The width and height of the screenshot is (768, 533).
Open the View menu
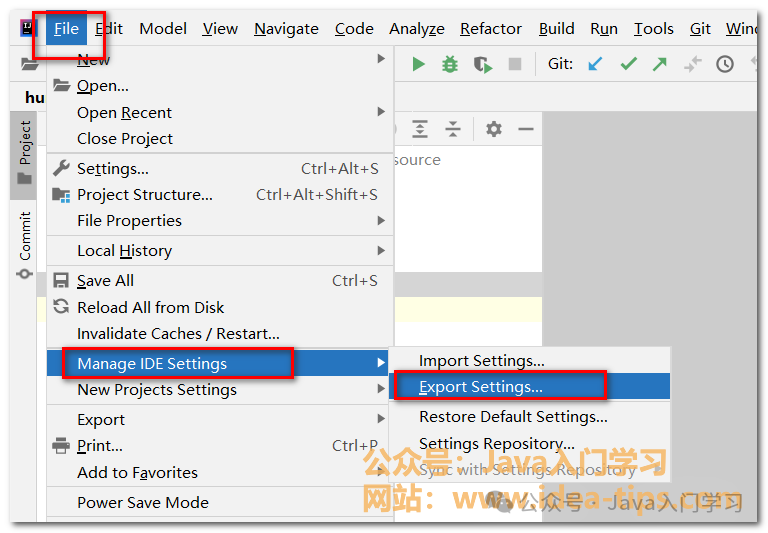tap(220, 28)
